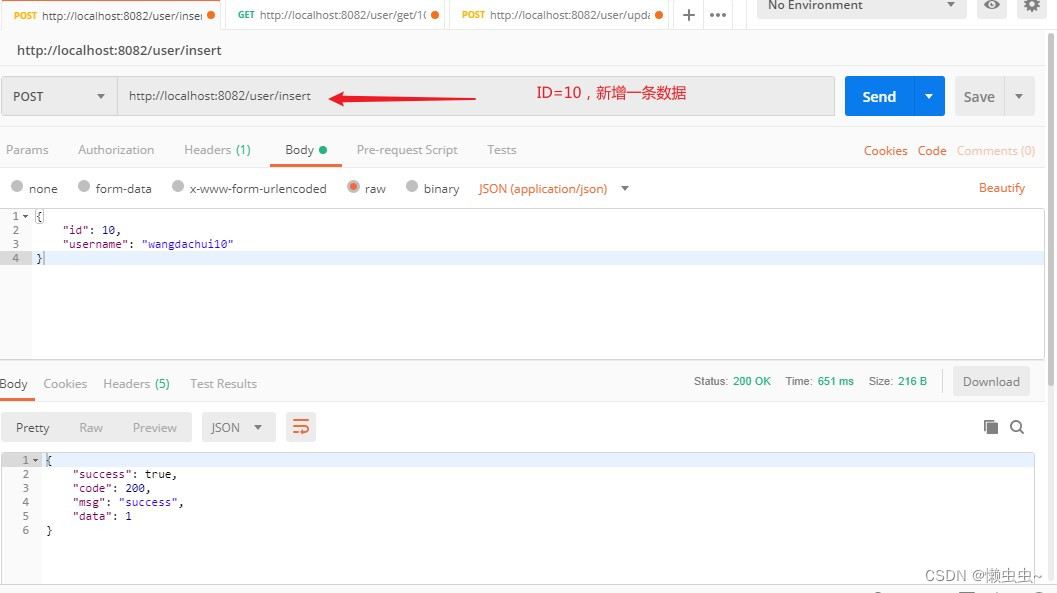Toggle line wrap icon in response toolbar

pyautogui.click(x=301, y=427)
